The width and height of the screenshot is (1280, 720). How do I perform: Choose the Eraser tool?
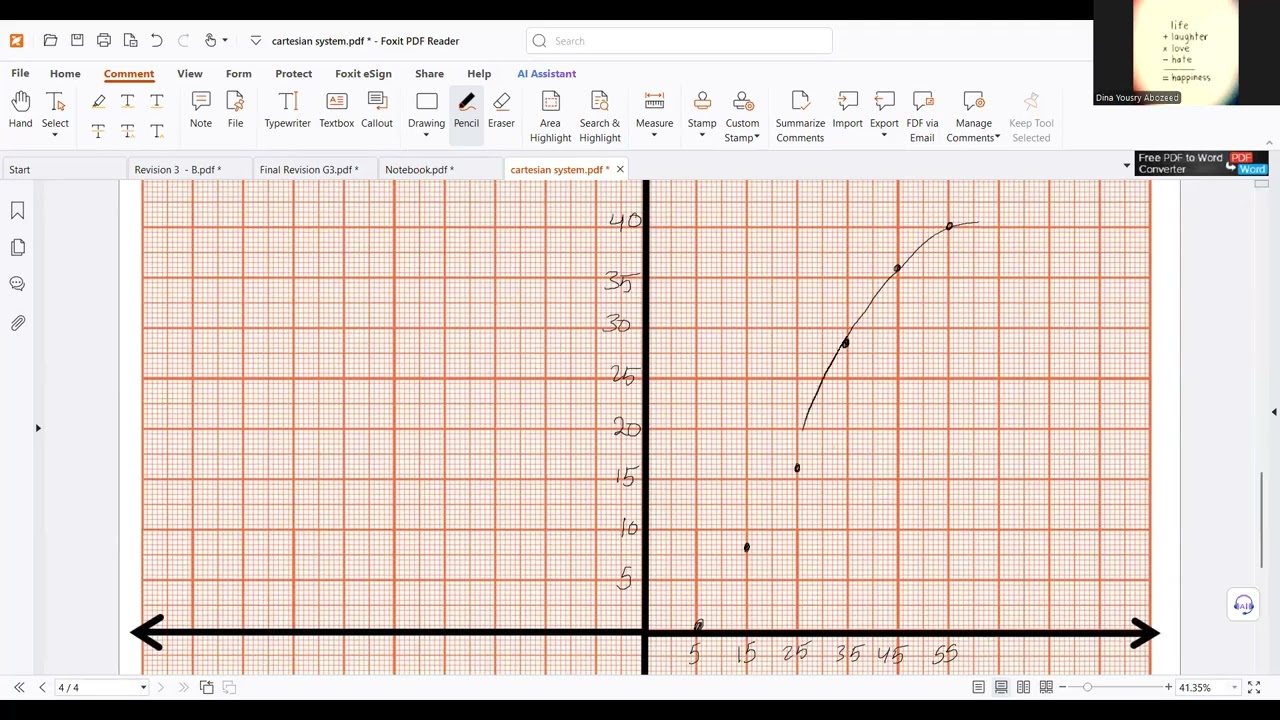(501, 110)
